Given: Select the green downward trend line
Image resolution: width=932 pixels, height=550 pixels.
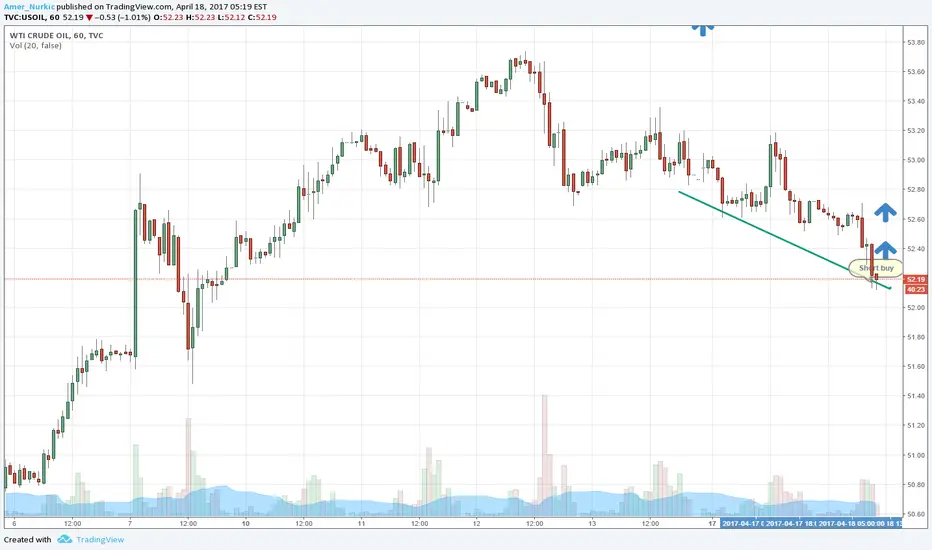Looking at the screenshot, I should pos(785,240).
